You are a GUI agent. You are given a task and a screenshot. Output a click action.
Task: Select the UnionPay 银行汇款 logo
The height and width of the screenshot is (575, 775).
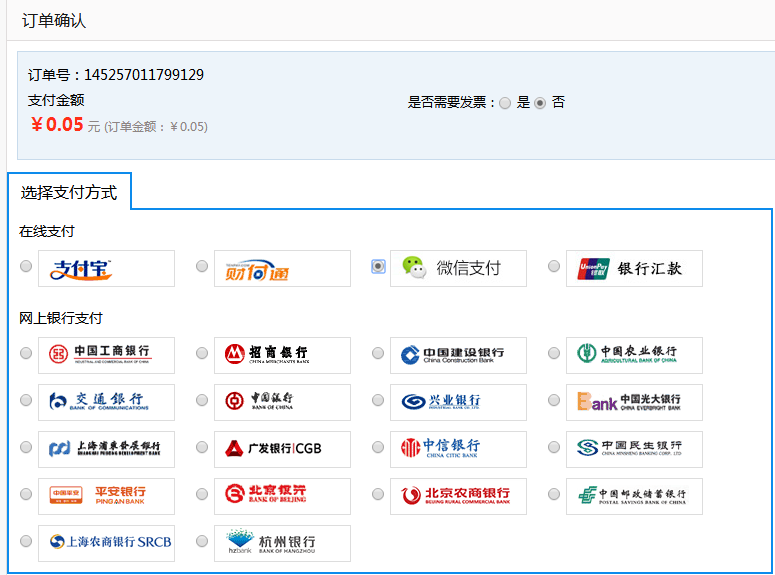[x=634, y=268]
